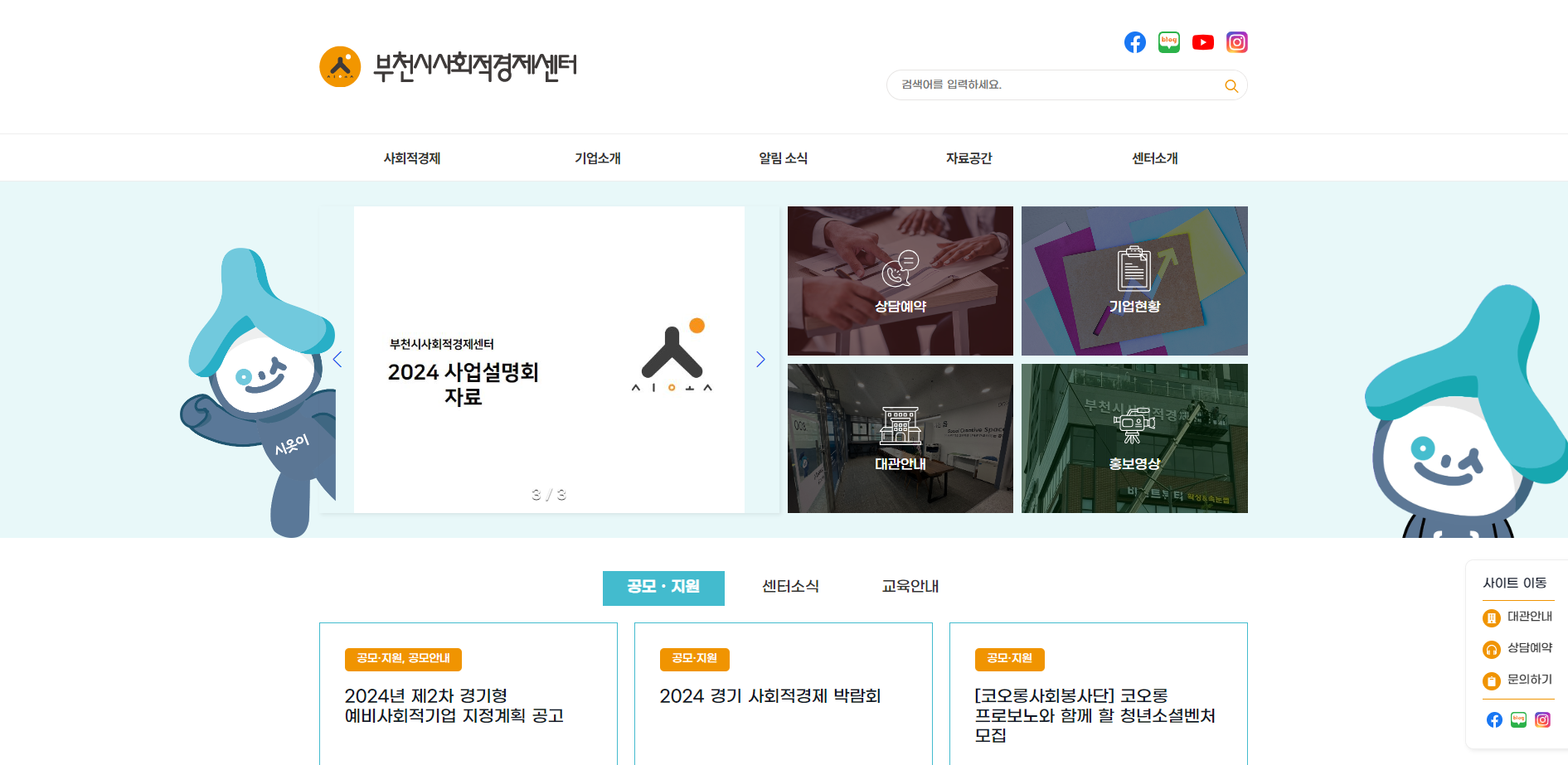Open the 사회적경제 menu
The image size is (1568, 765).
point(412,157)
